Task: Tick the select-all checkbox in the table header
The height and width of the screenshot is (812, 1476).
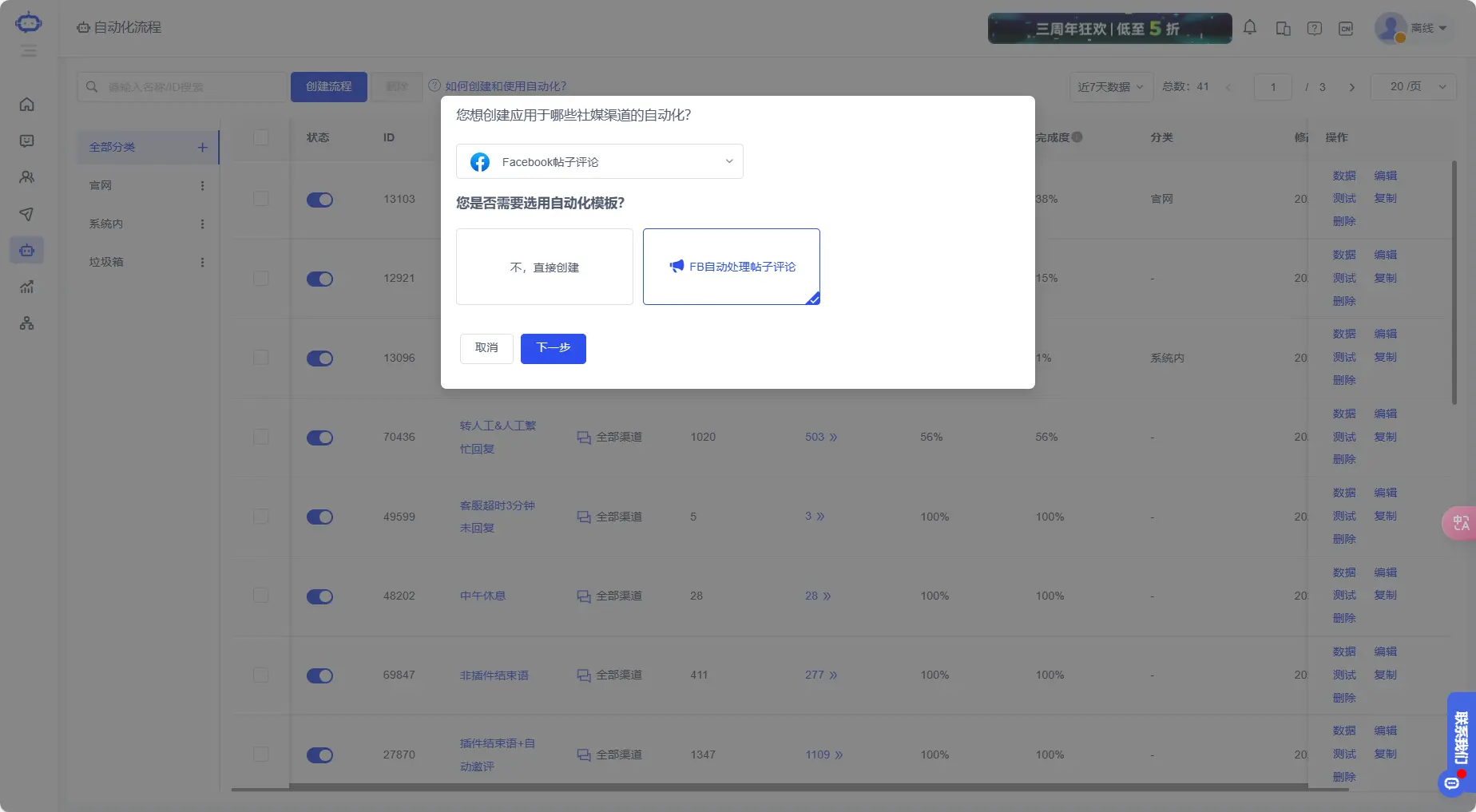Action: (x=260, y=137)
